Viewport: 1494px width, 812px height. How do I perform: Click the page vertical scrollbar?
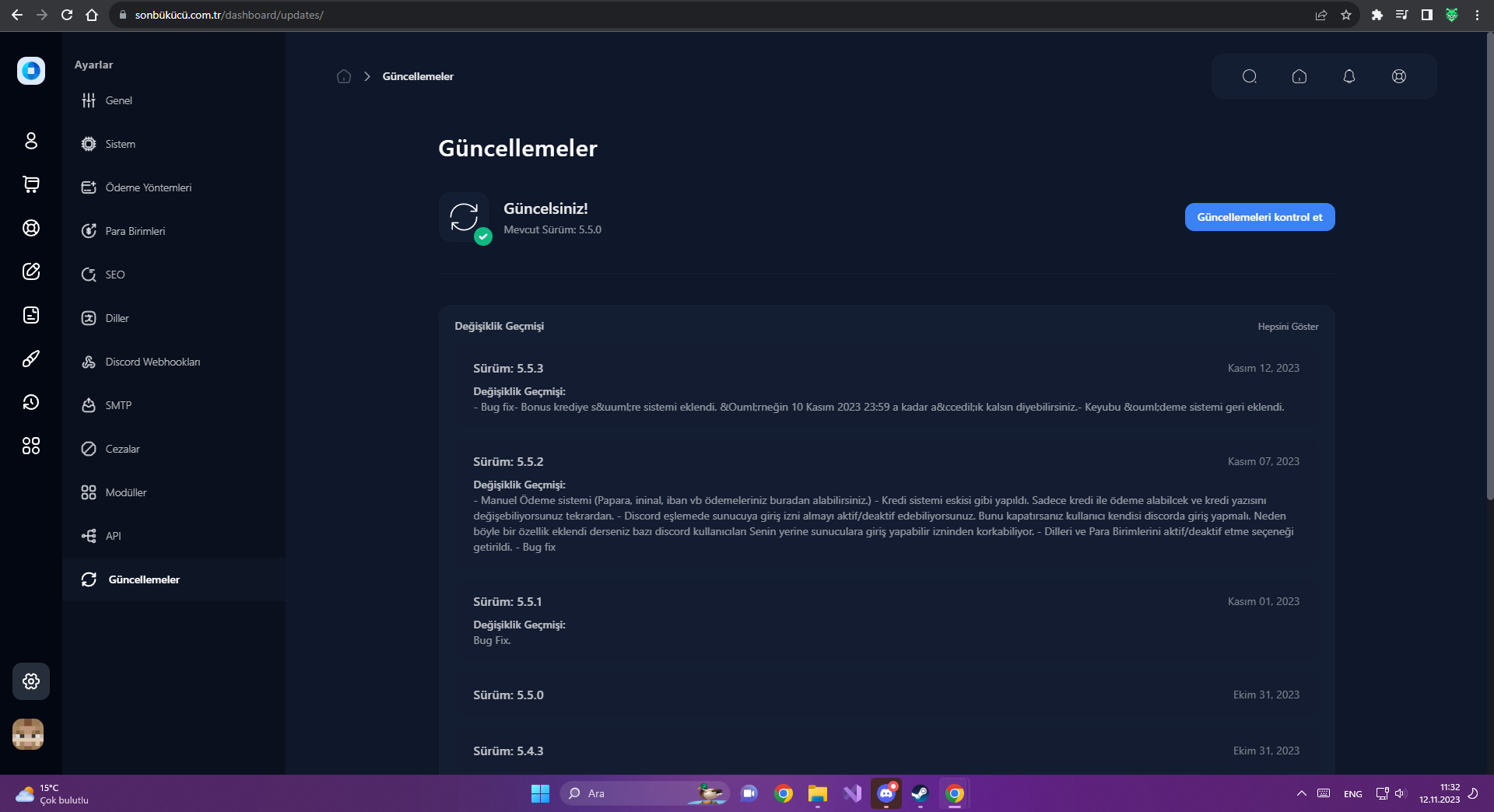(x=1489, y=264)
